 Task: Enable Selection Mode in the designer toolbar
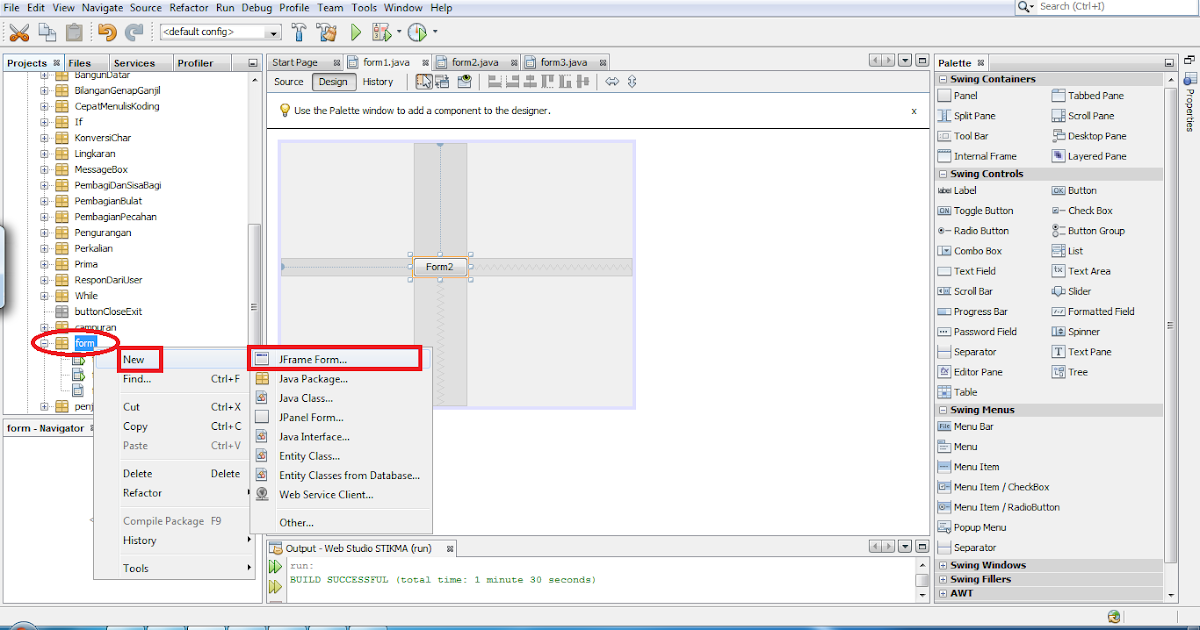(x=422, y=81)
